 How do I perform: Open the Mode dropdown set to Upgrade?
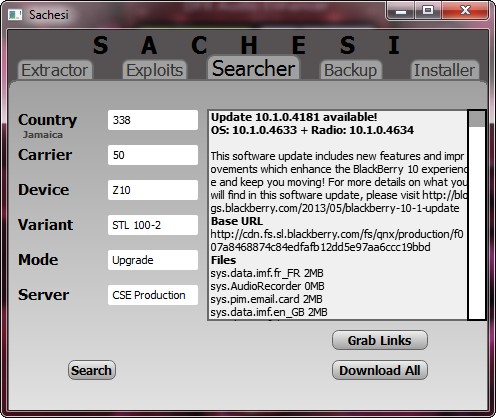[153, 260]
